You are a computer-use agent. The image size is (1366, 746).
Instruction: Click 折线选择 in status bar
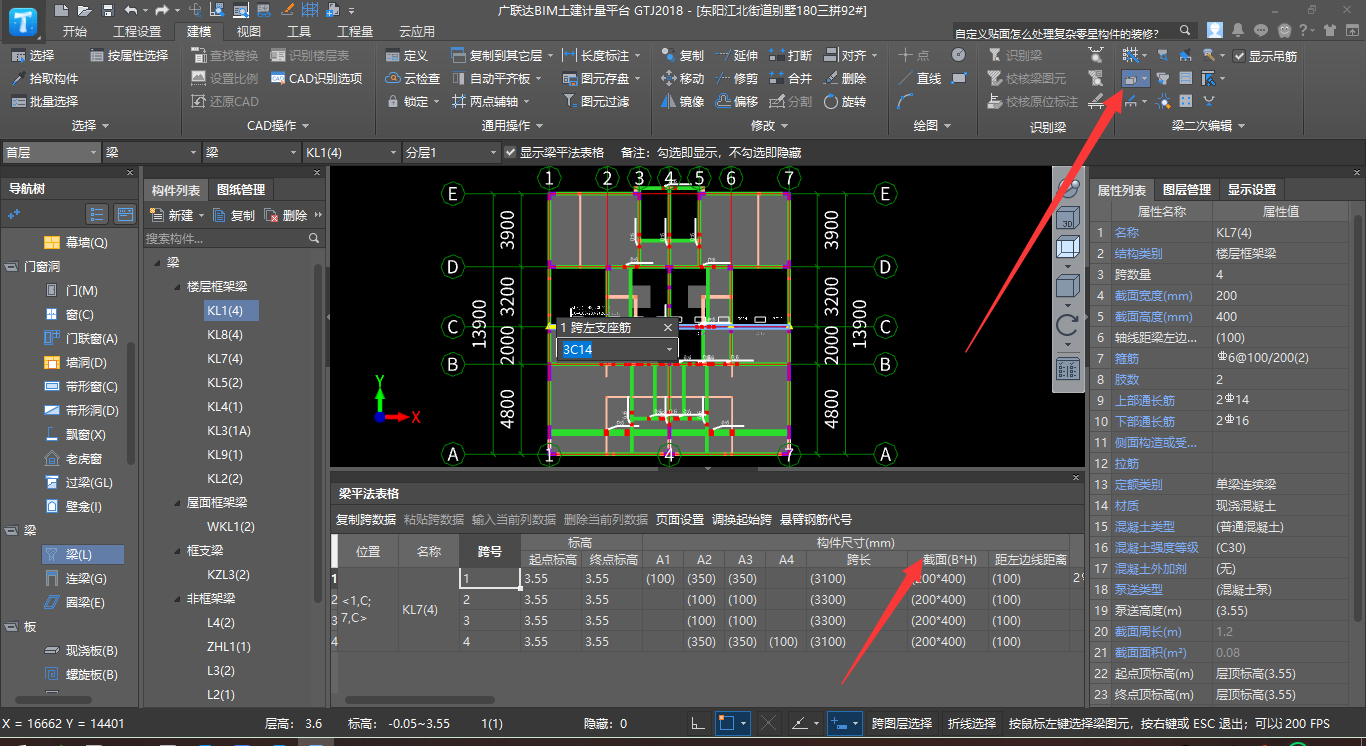[972, 723]
